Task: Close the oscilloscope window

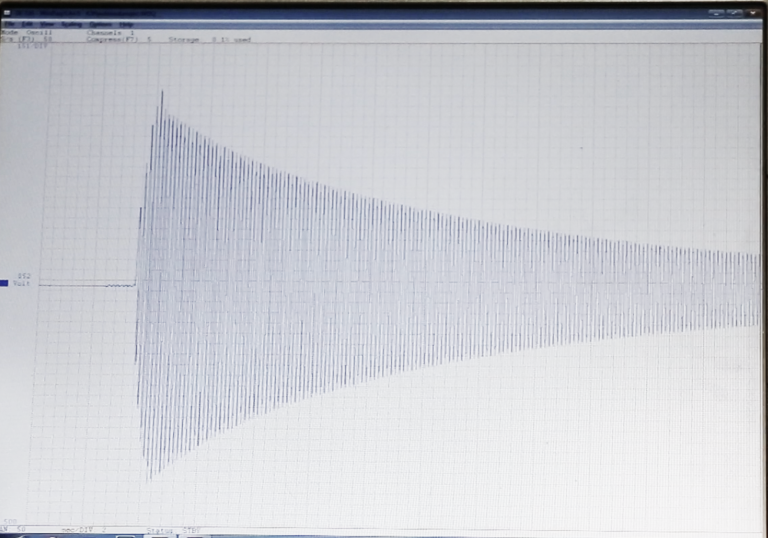Action: 754,13
